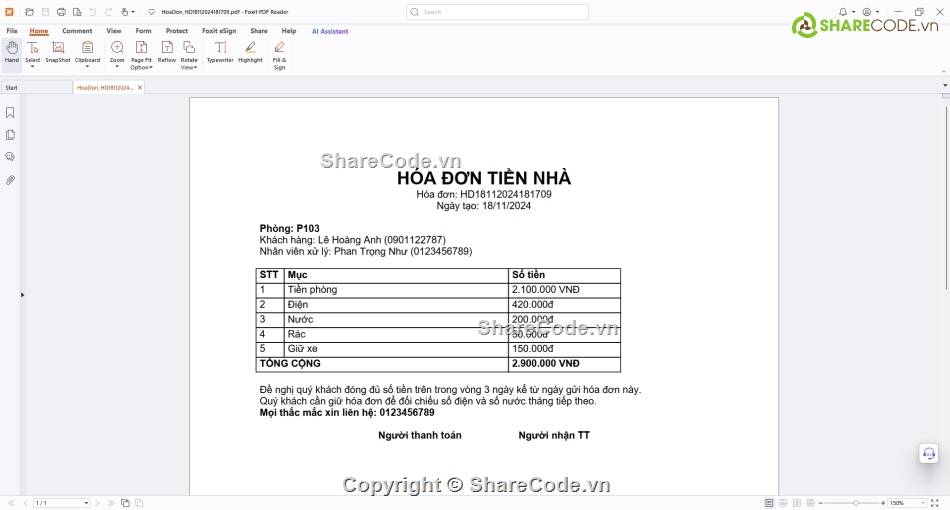
Task: Open the Foxit eSign tab
Action: [x=219, y=31]
